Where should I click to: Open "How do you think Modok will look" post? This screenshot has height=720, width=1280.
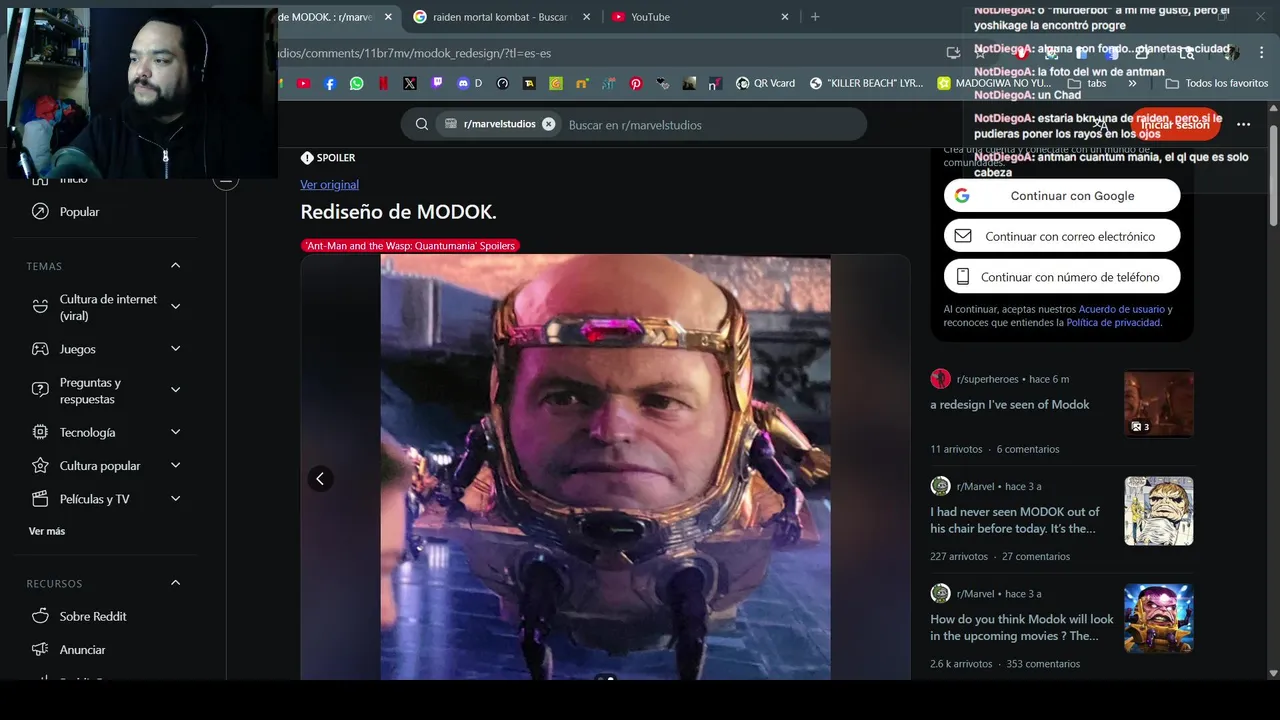click(1022, 627)
